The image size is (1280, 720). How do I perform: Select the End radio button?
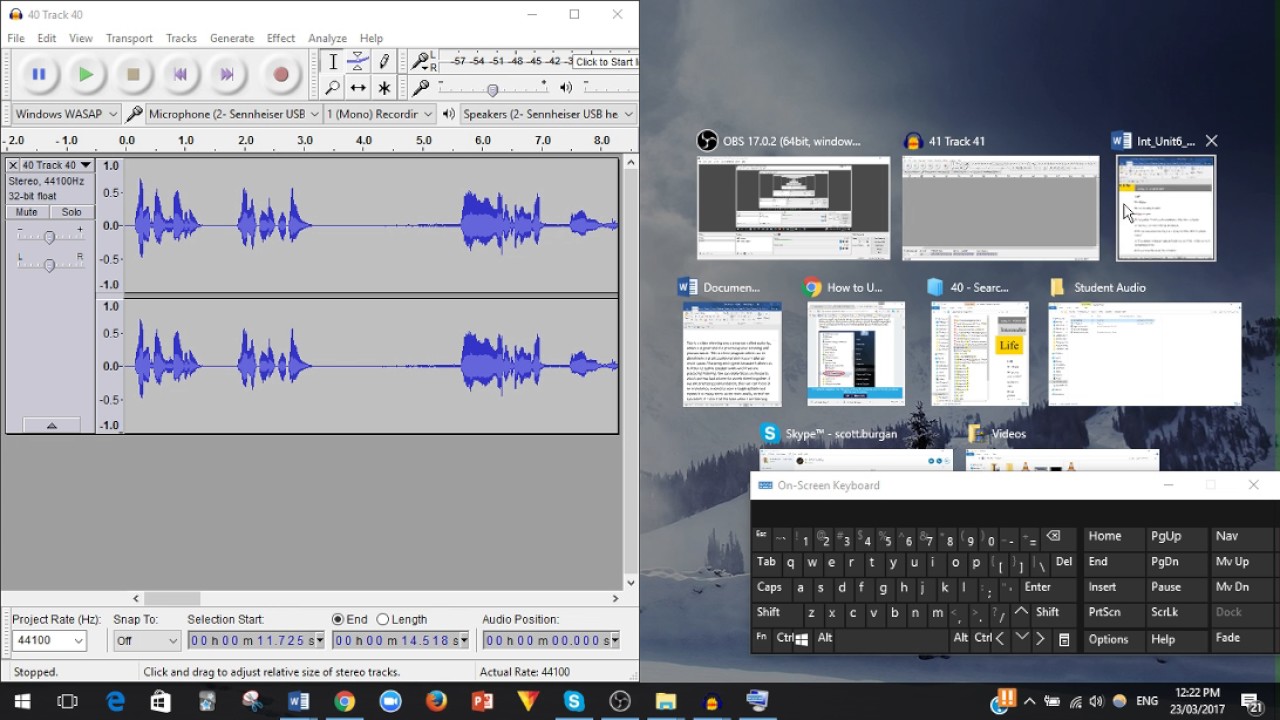[338, 619]
